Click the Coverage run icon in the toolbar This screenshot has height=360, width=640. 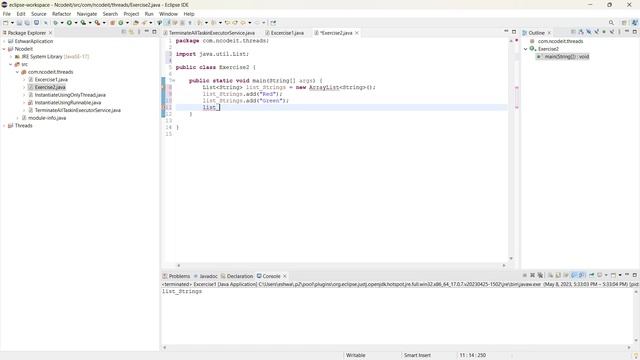(83, 23)
